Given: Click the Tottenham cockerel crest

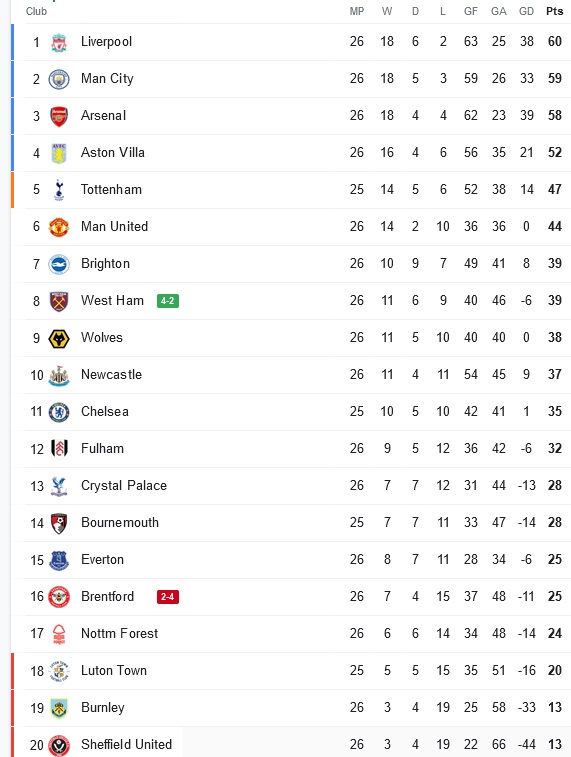Looking at the screenshot, I should click(x=59, y=190).
